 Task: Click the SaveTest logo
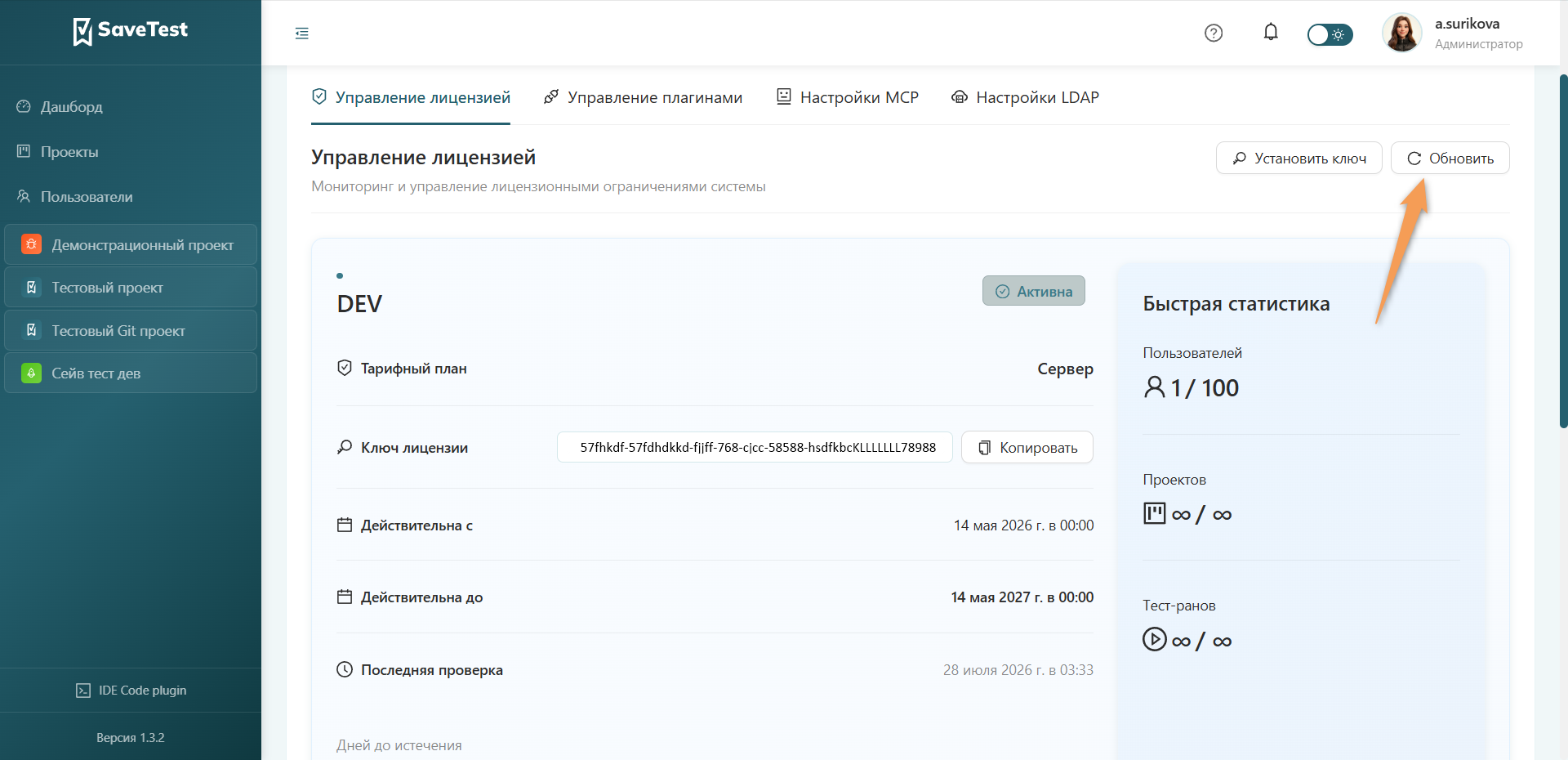coord(131,31)
